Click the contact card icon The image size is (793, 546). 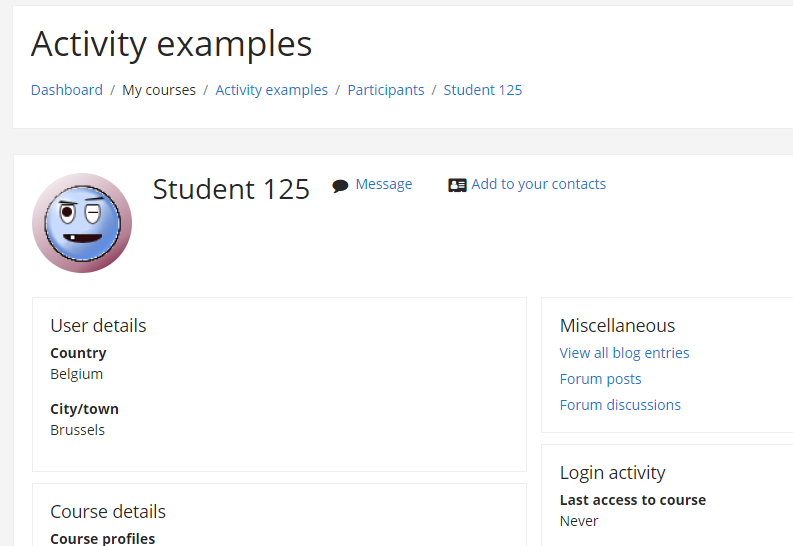tap(457, 185)
